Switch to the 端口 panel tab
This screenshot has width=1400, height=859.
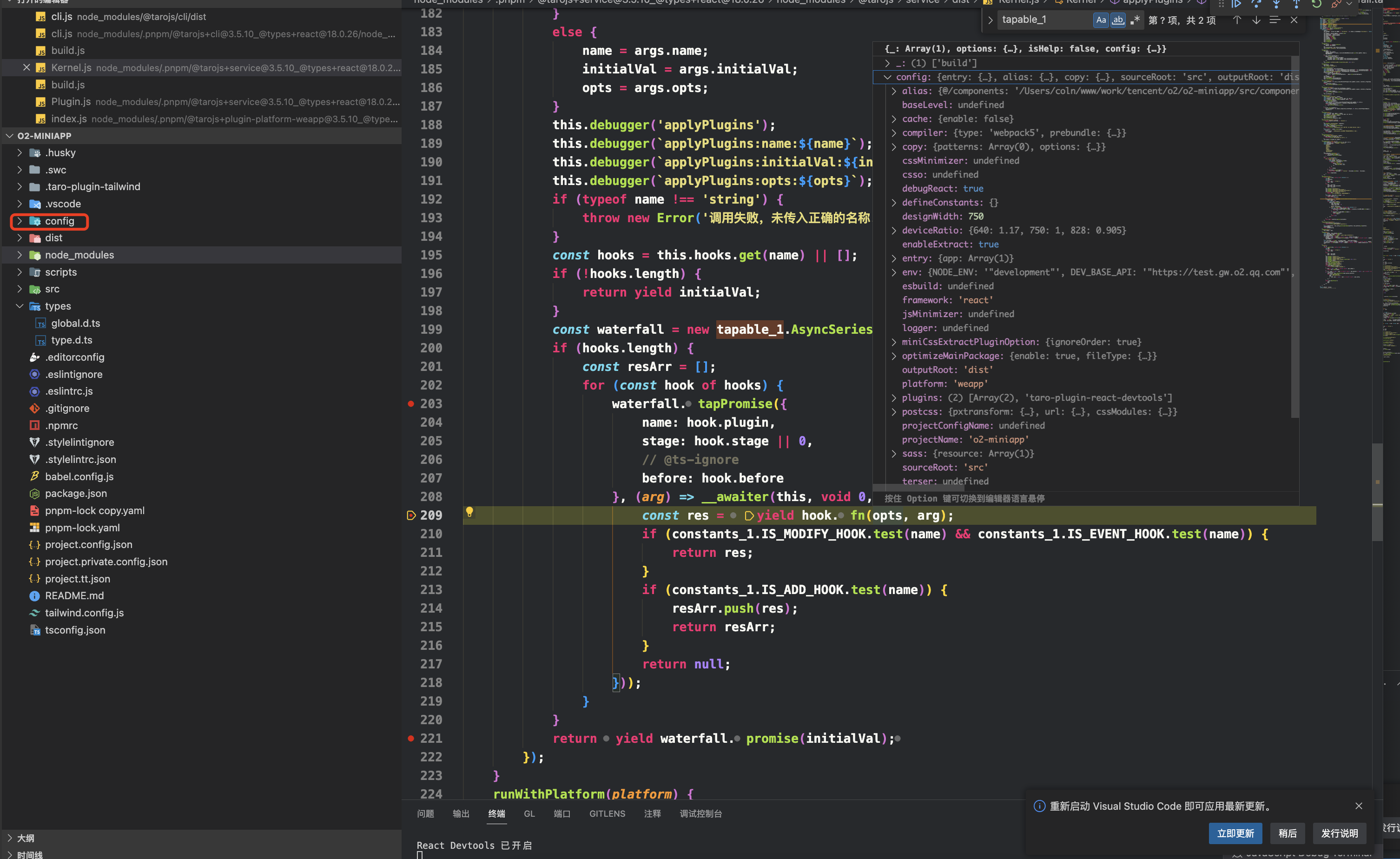coord(562,813)
